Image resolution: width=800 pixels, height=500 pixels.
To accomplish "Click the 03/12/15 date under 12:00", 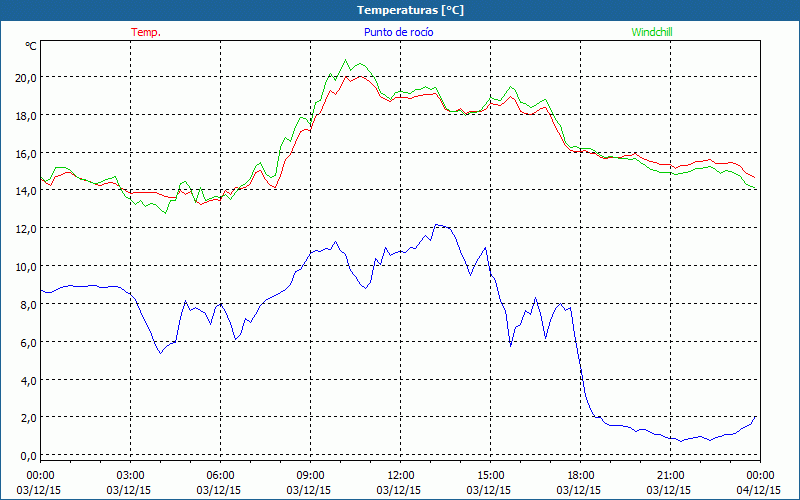I will click(399, 490).
